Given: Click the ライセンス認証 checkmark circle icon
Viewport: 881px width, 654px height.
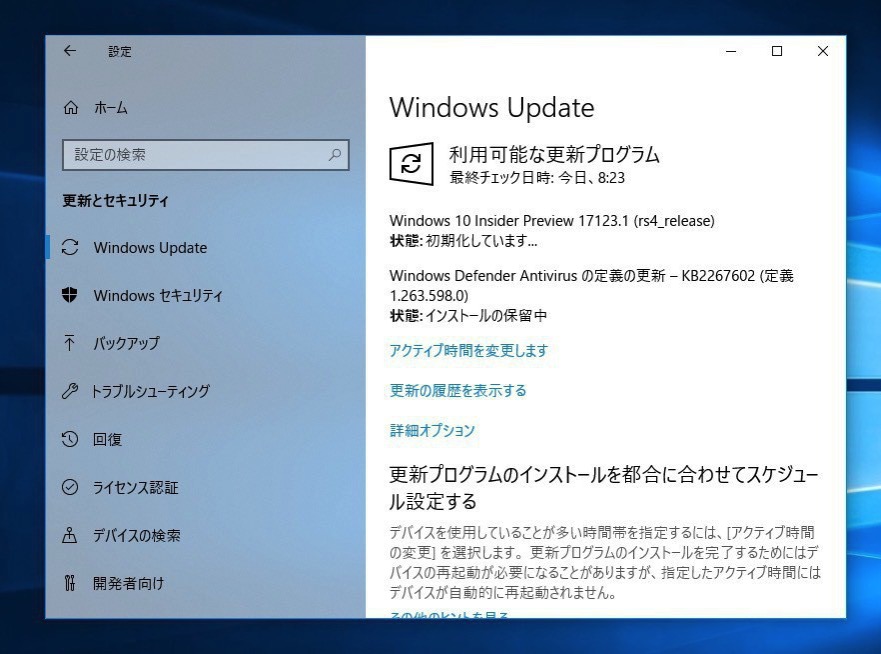Looking at the screenshot, I should pyautogui.click(x=70, y=487).
